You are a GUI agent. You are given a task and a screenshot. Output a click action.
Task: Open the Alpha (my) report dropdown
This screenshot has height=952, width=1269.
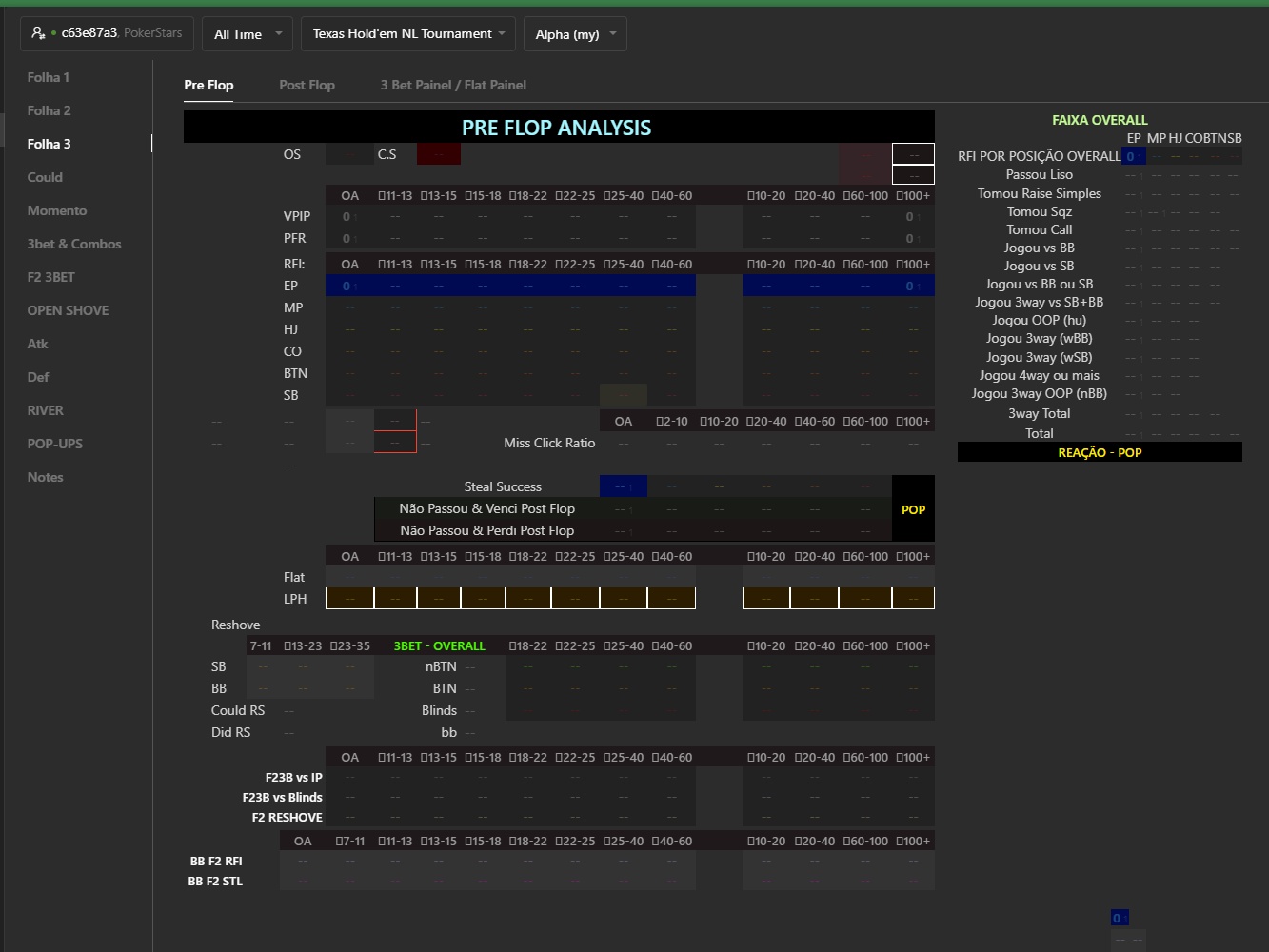point(575,34)
